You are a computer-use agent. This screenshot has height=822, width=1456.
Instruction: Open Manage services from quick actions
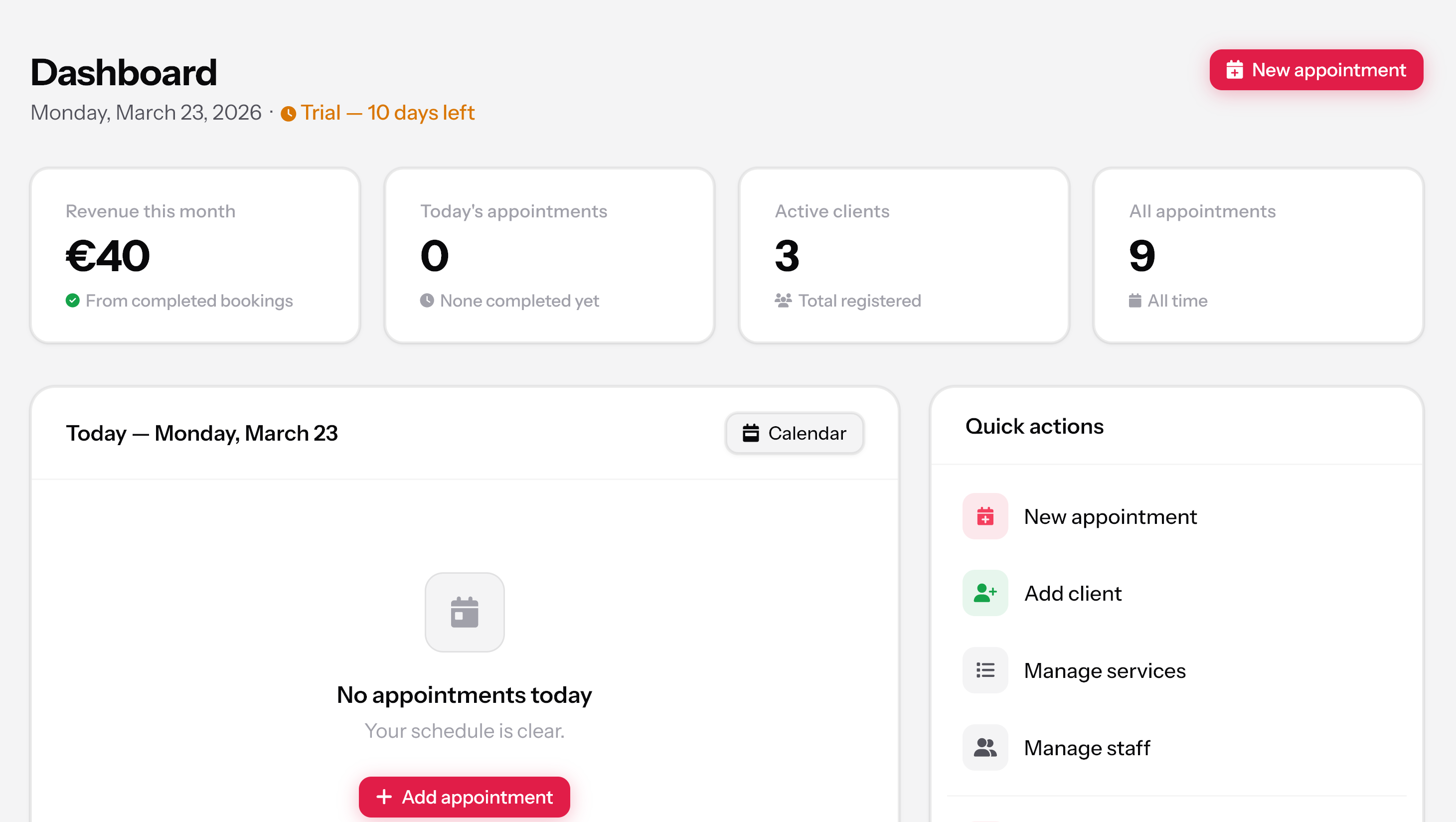point(1105,670)
